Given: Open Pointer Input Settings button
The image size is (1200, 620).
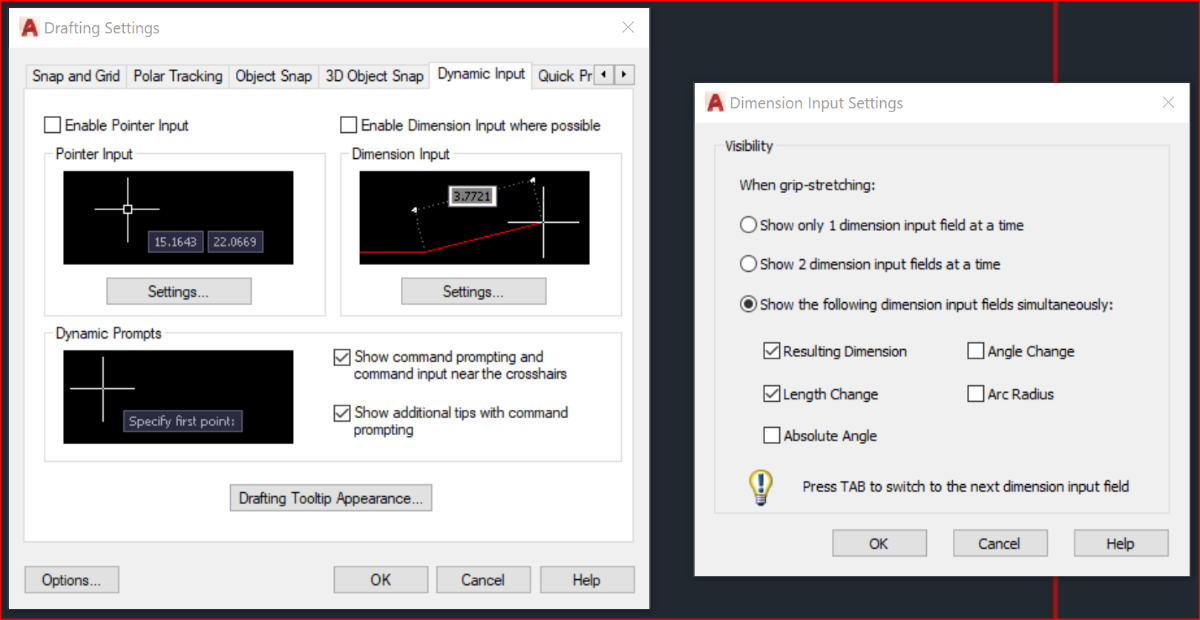Looking at the screenshot, I should click(178, 292).
